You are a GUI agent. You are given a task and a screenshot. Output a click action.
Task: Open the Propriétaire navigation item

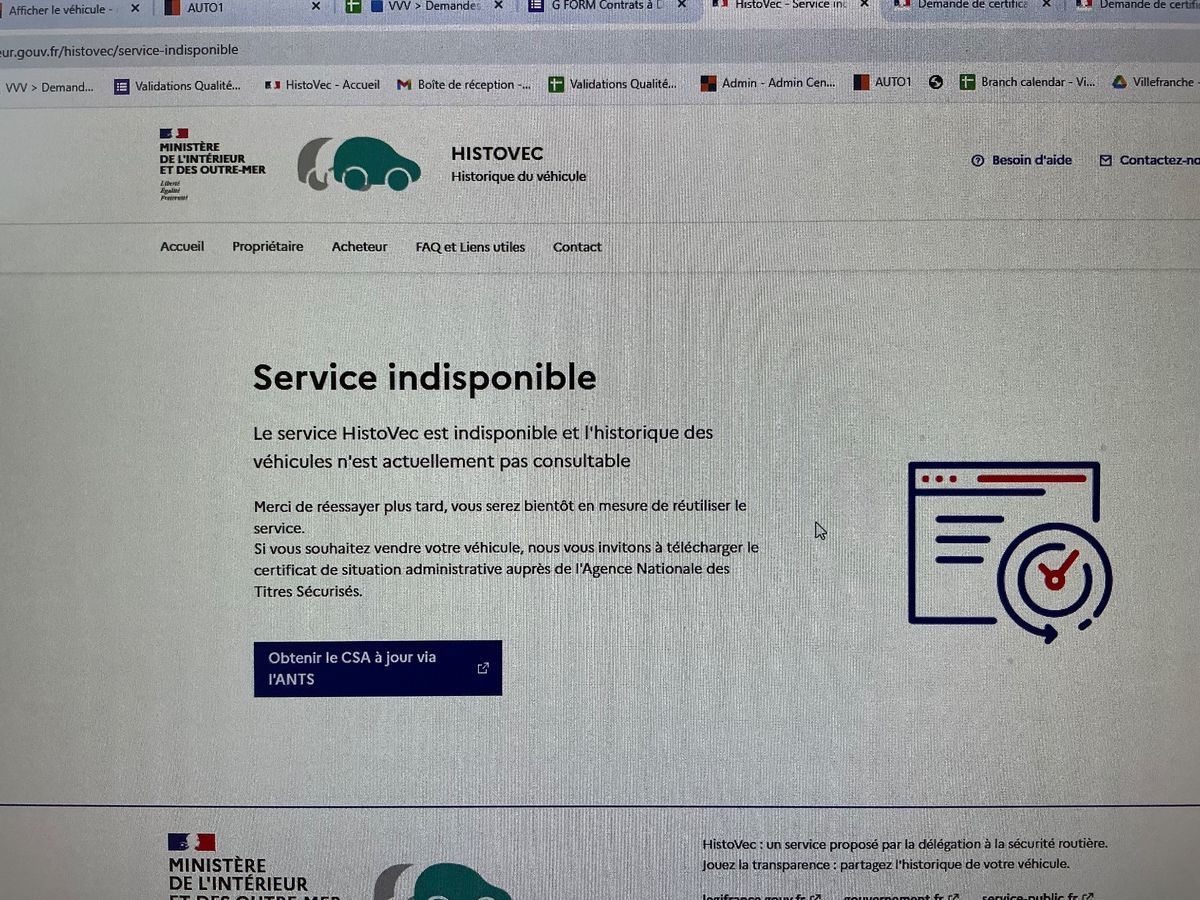tap(267, 246)
